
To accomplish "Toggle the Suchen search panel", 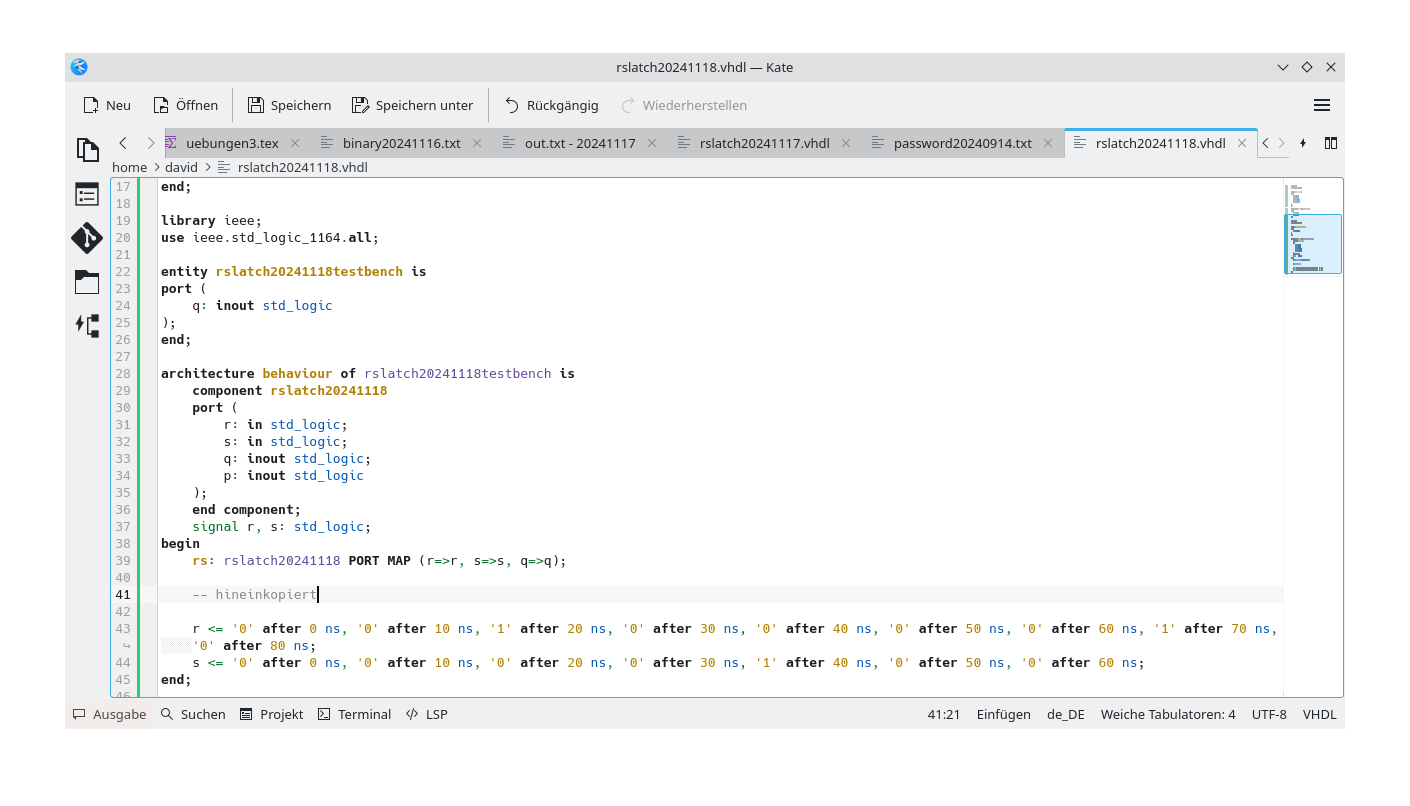I will click(193, 714).
